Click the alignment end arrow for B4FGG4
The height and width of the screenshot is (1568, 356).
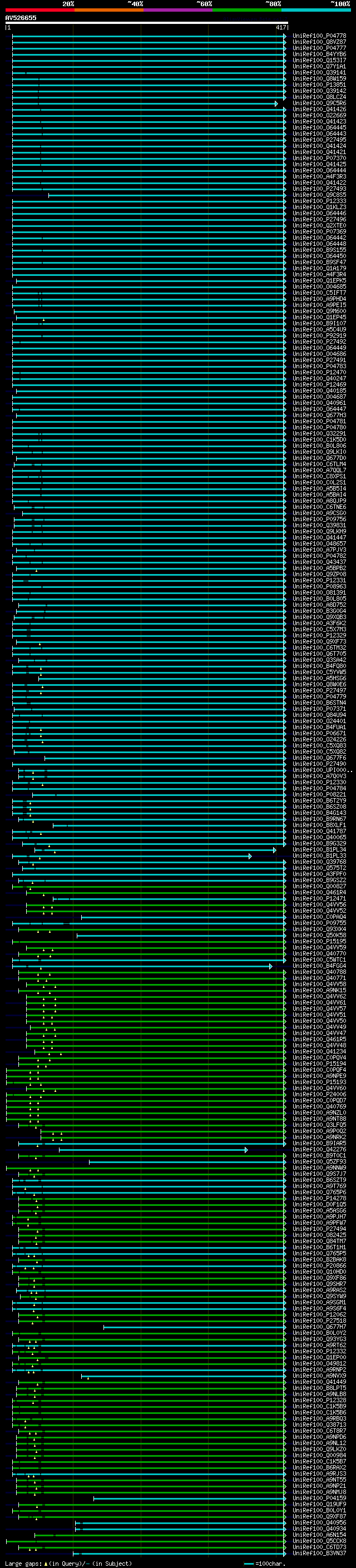tap(271, 966)
